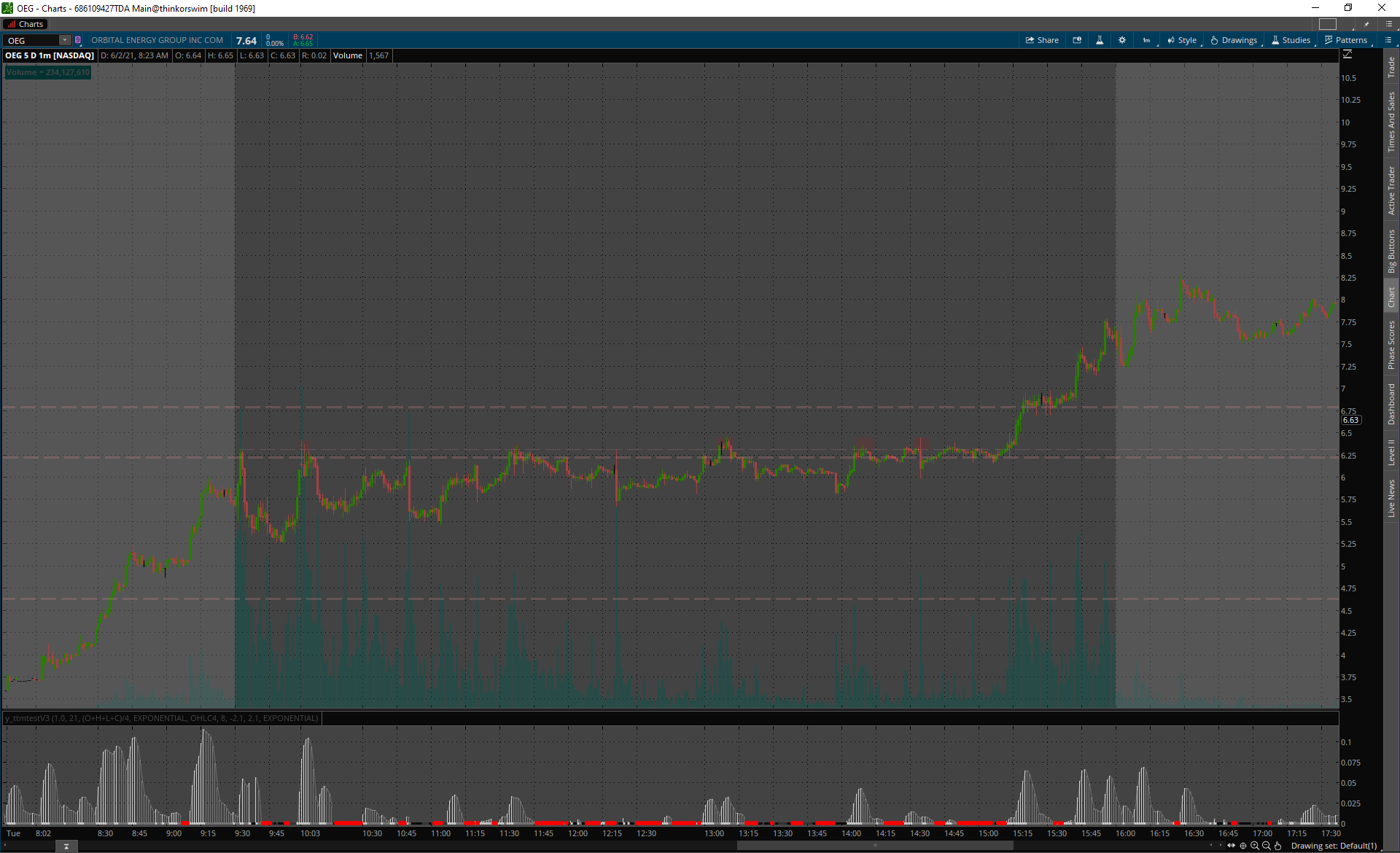1400x853 pixels.
Task: Click the zoom in magnifier icon
Action: (x=1255, y=846)
